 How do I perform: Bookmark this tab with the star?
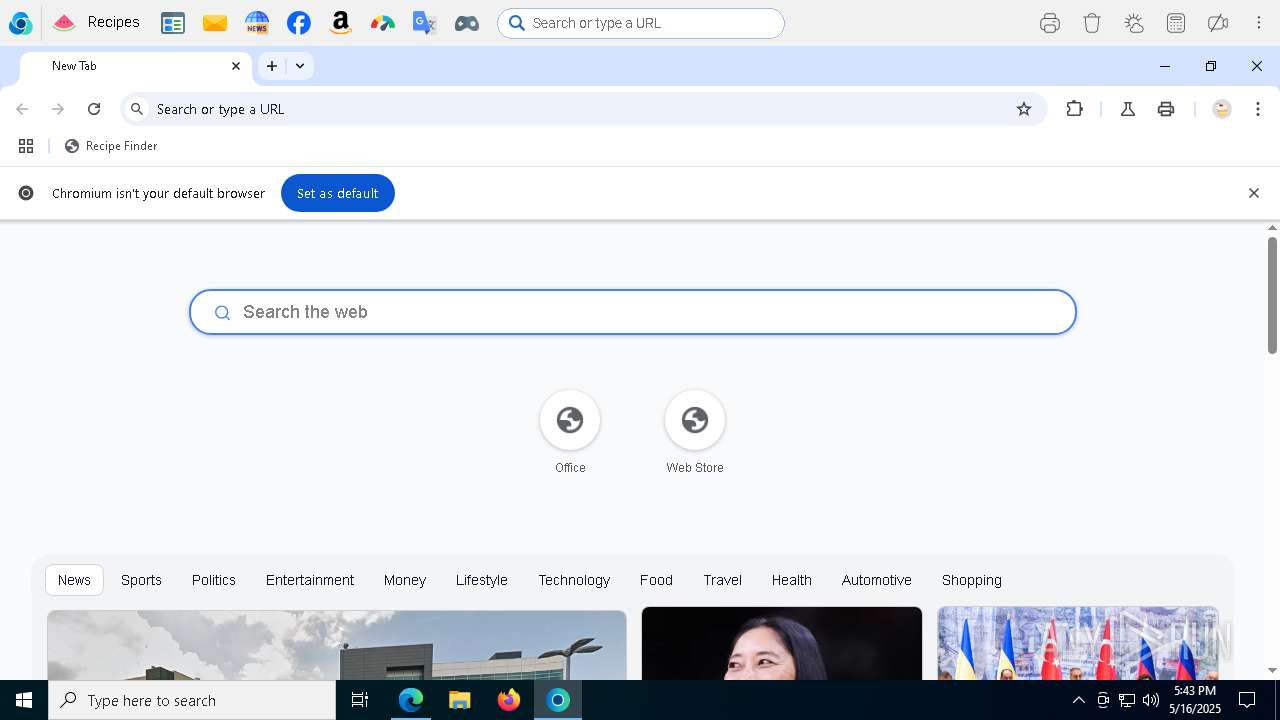click(x=1024, y=109)
